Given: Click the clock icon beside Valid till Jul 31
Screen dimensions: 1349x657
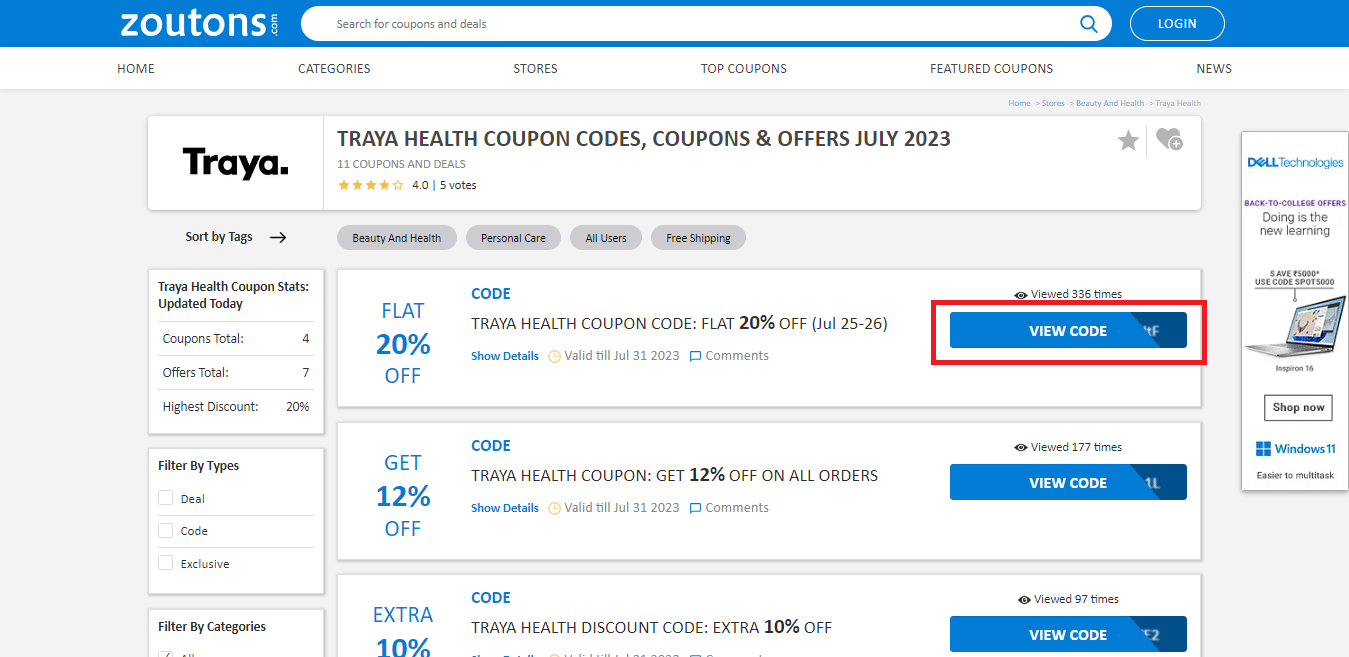Looking at the screenshot, I should 553,355.
